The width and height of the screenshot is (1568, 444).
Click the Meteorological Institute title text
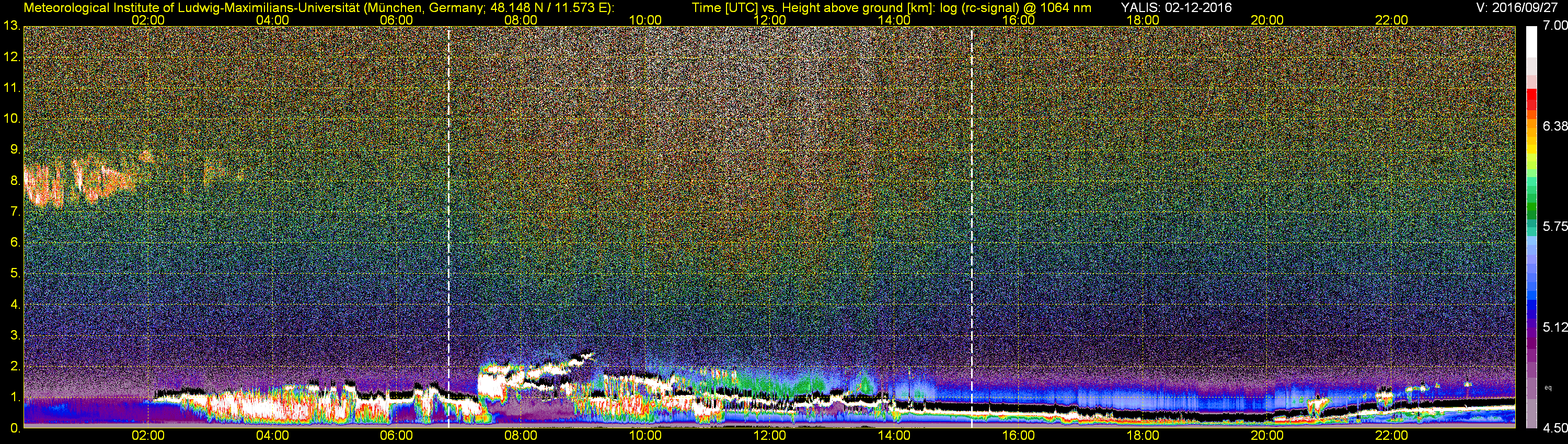click(x=318, y=8)
